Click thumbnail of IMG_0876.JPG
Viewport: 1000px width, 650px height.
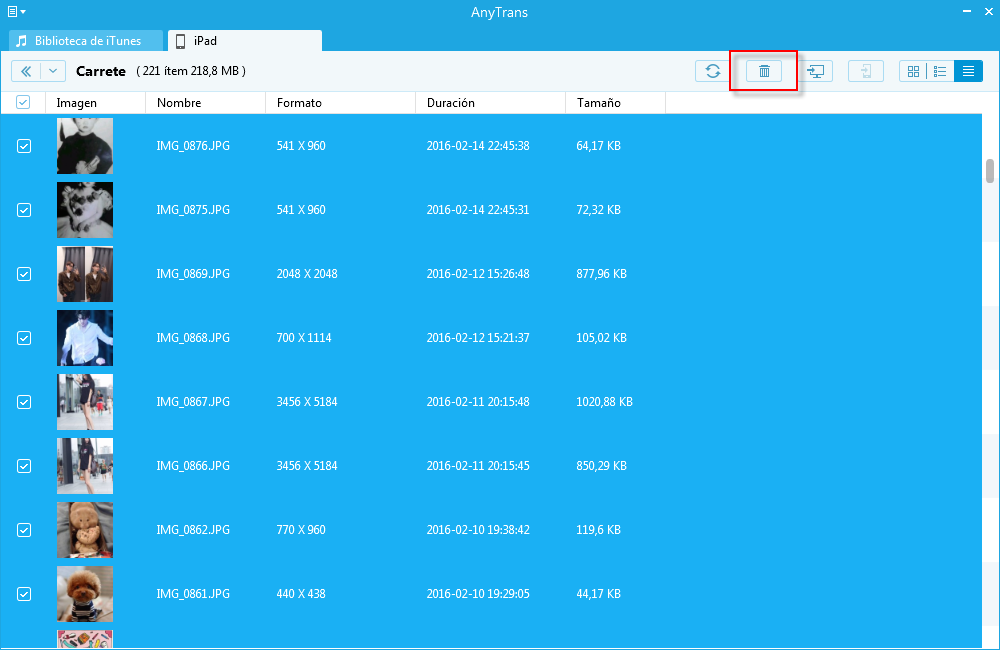point(85,146)
